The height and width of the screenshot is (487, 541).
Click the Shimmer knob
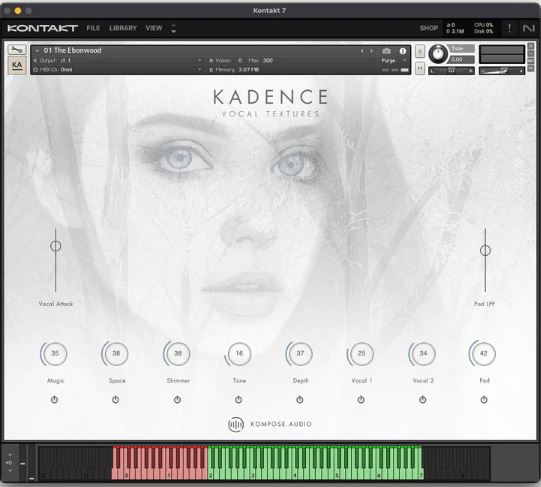point(177,354)
